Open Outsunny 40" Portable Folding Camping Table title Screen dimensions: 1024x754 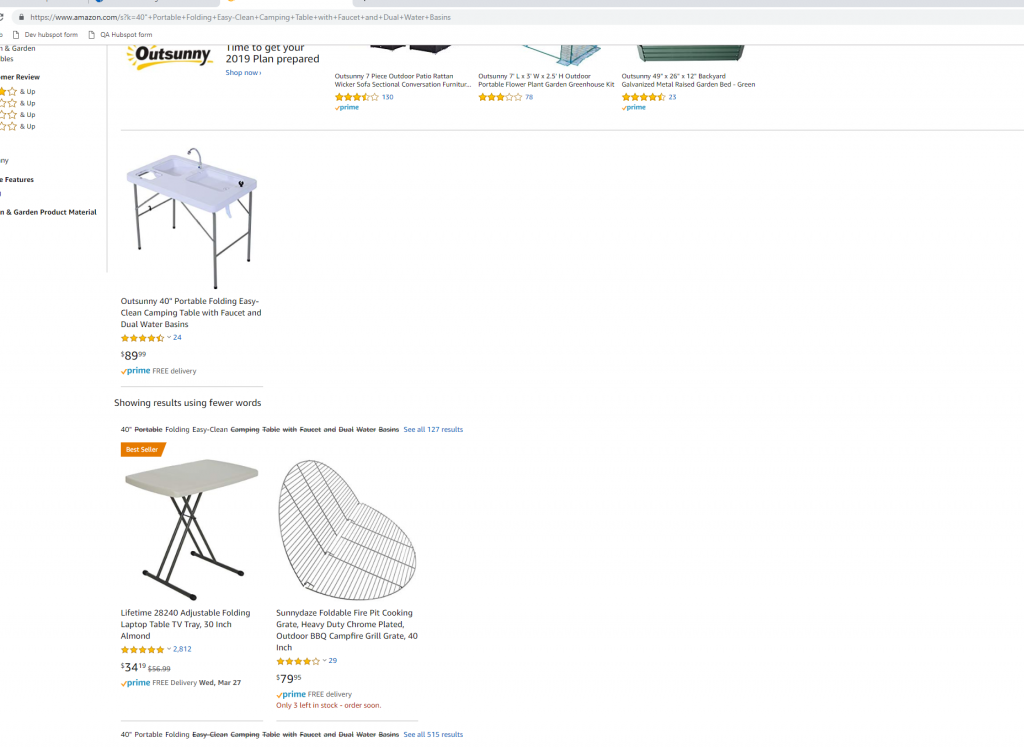pos(191,313)
